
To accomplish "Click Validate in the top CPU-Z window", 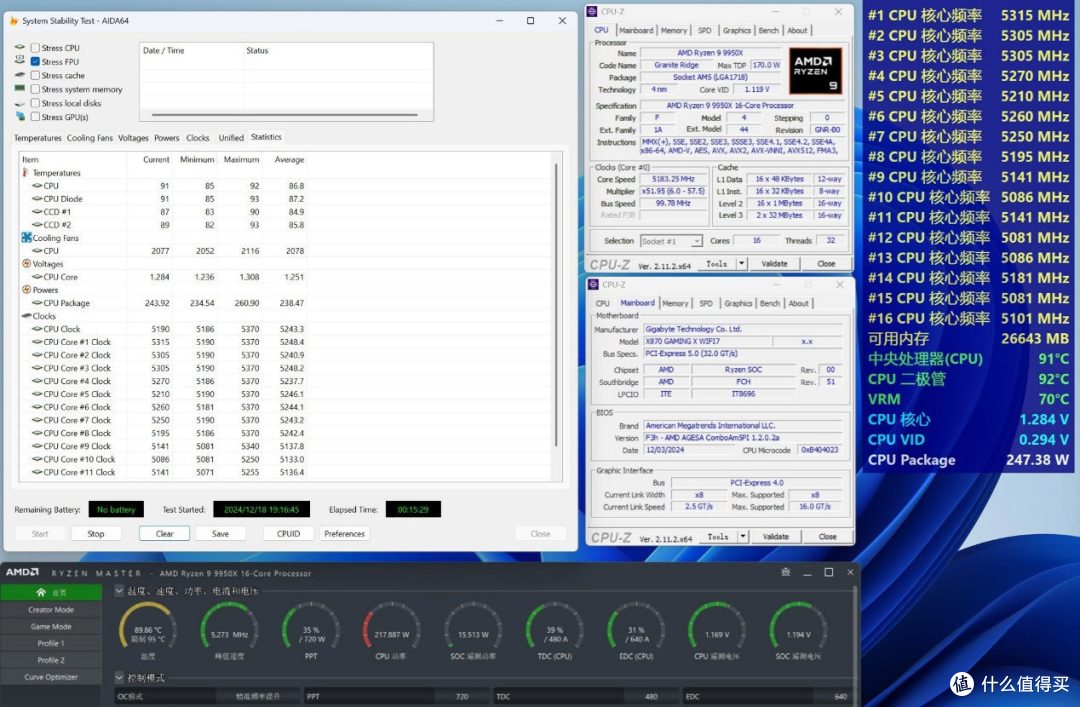I will pos(774,264).
